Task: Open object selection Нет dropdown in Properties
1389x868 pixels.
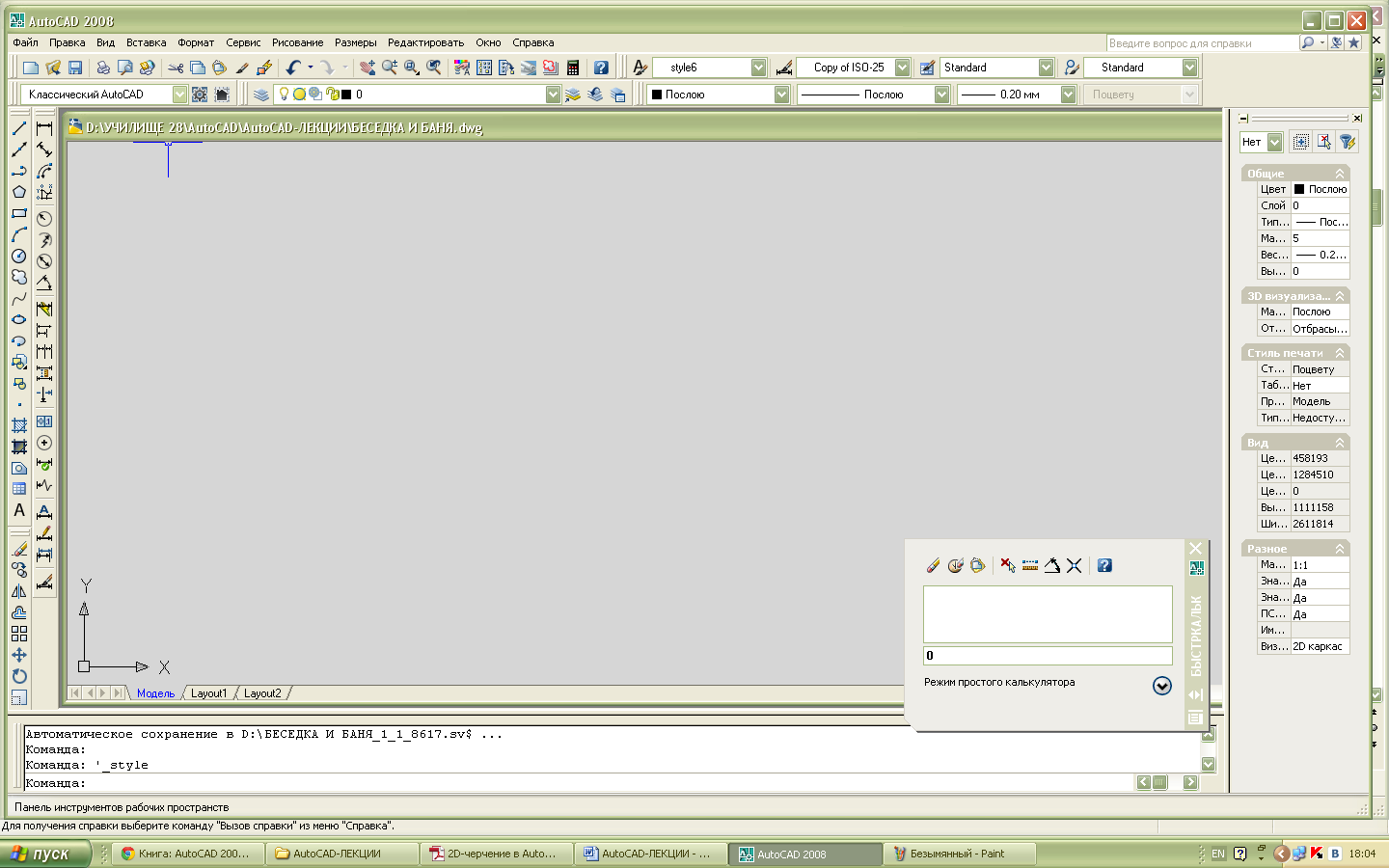Action: point(1274,142)
